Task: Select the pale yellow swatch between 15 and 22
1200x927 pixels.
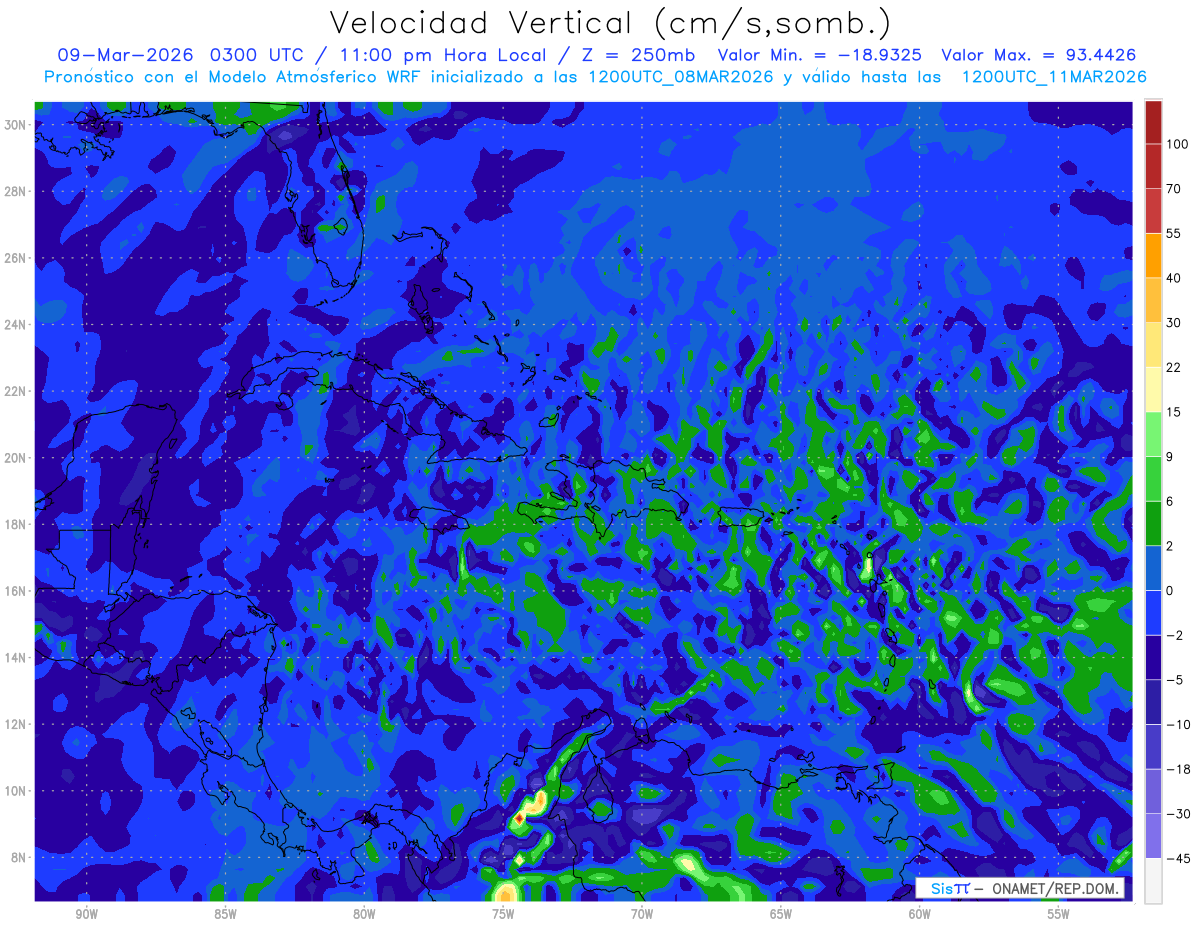Action: [x=1153, y=389]
